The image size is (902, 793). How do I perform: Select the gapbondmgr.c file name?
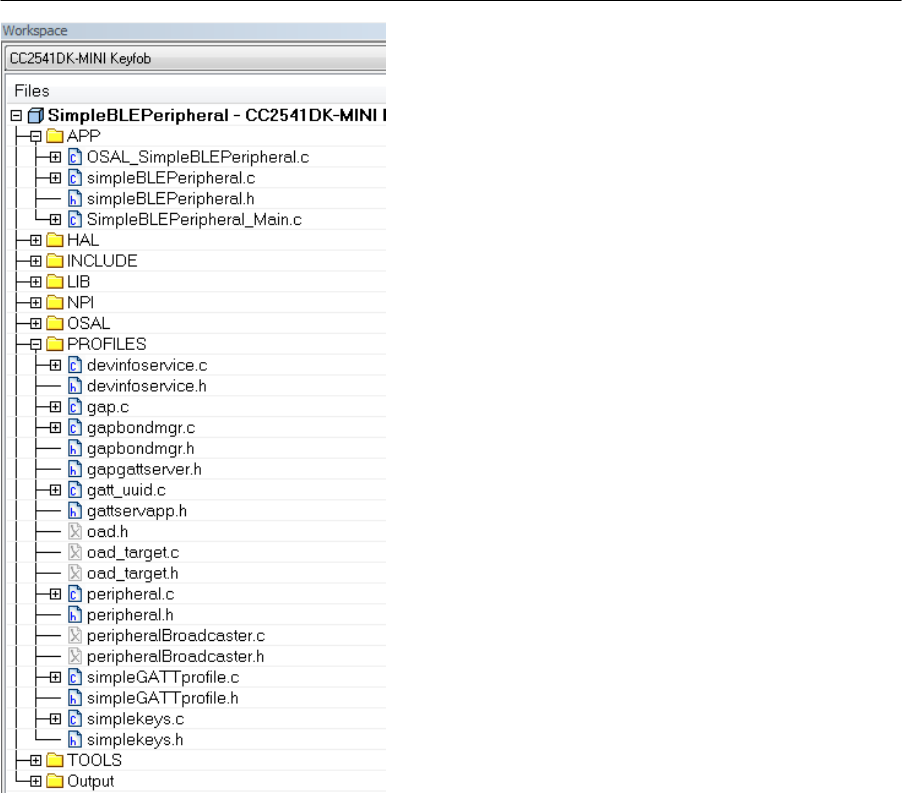click(x=141, y=428)
